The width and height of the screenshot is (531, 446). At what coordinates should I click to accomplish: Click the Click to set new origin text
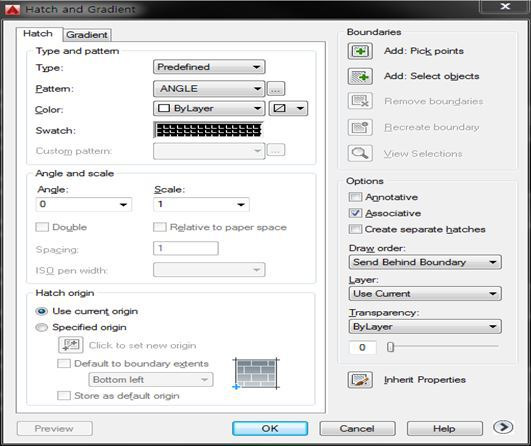[x=142, y=345]
